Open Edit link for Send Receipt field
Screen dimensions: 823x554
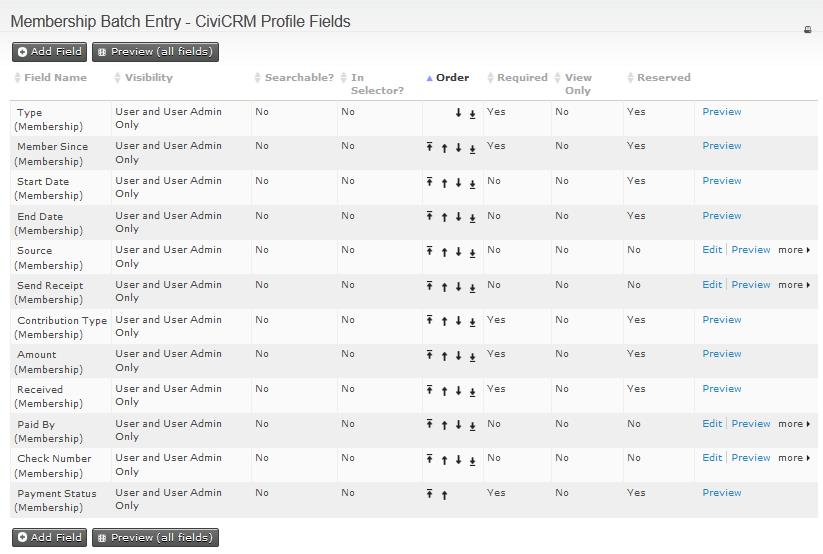coord(711,285)
